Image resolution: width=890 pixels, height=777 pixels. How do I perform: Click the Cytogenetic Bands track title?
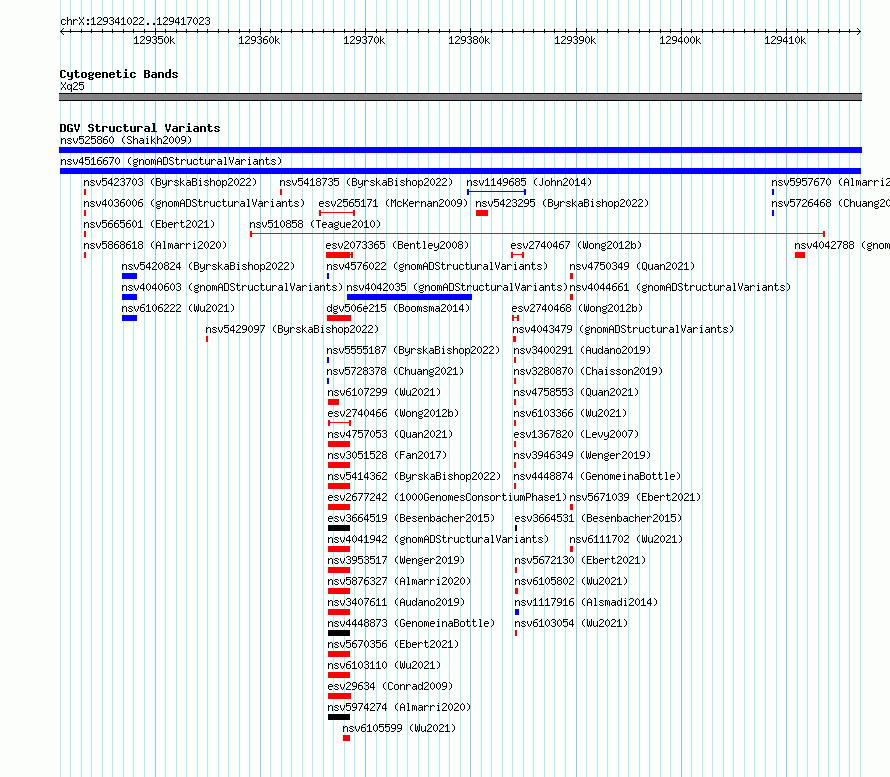click(119, 74)
